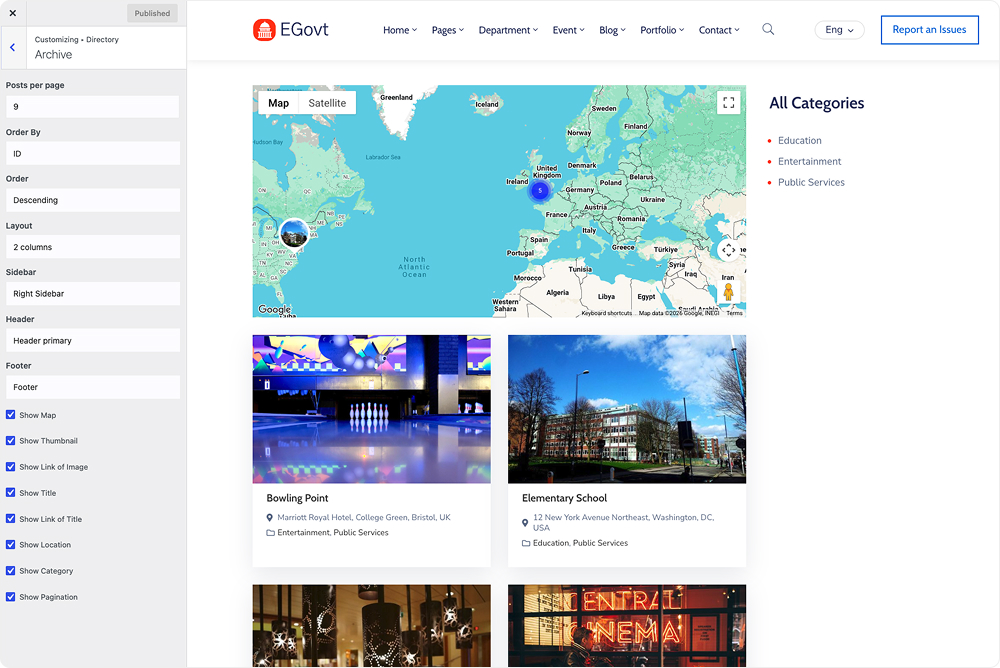Click the Published button

(152, 13)
